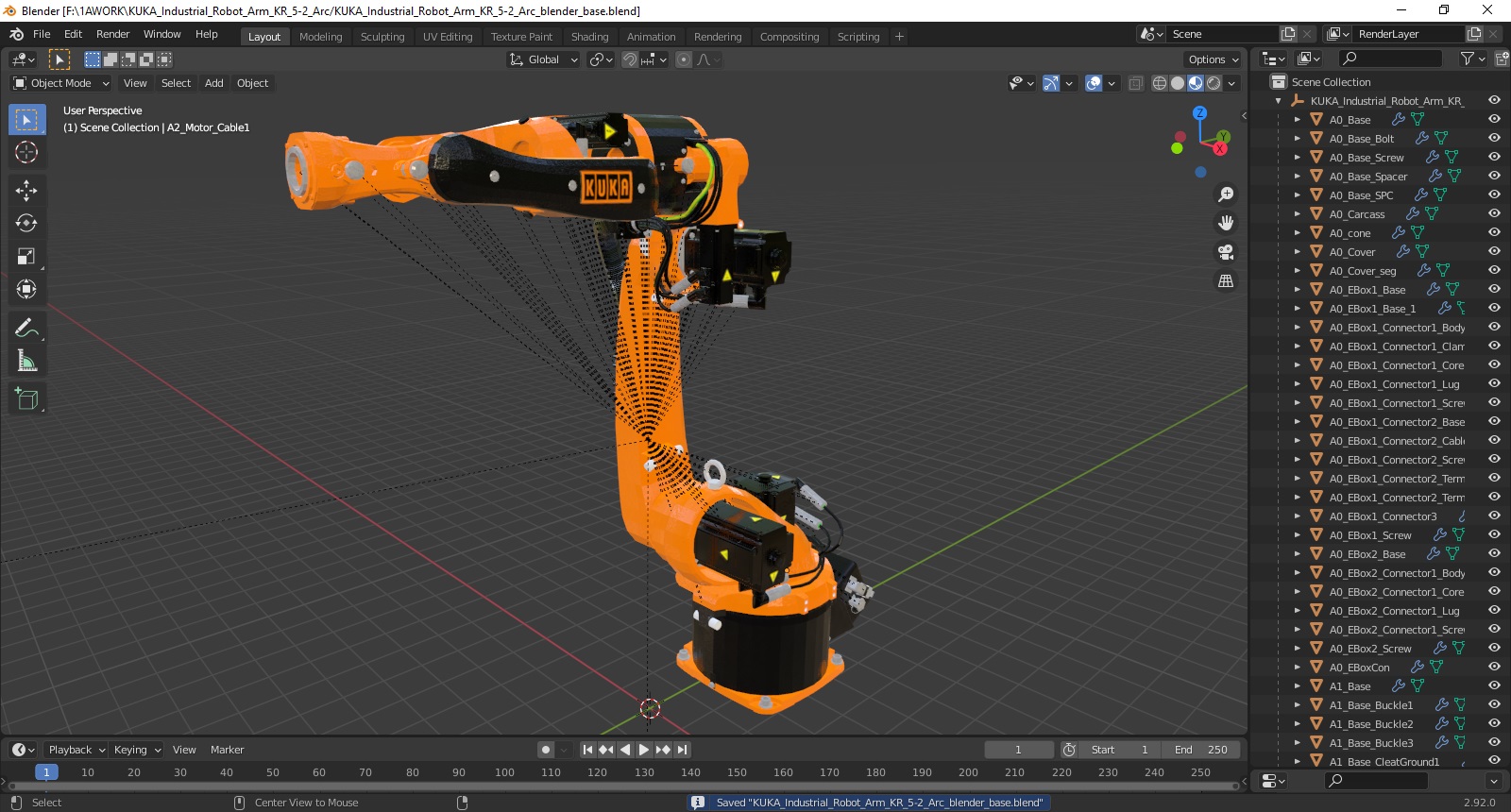Click View in the timeline header
Screen dimensions: 1511x812
point(184,750)
